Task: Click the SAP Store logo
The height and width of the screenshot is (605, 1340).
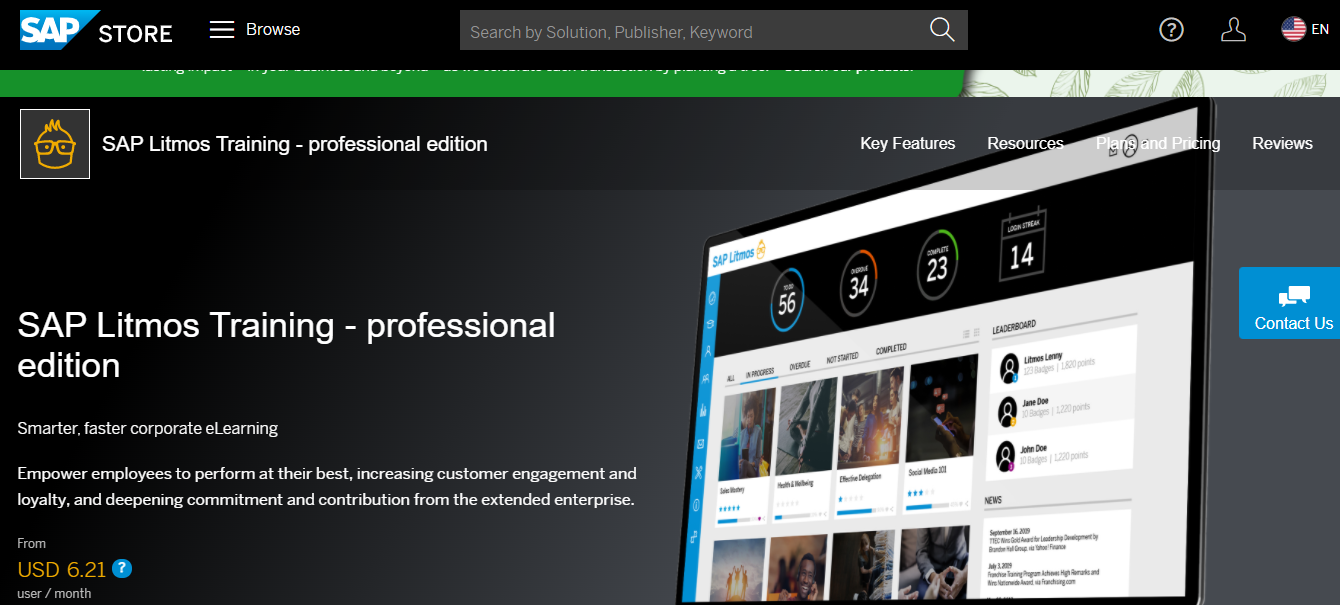Action: click(96, 30)
